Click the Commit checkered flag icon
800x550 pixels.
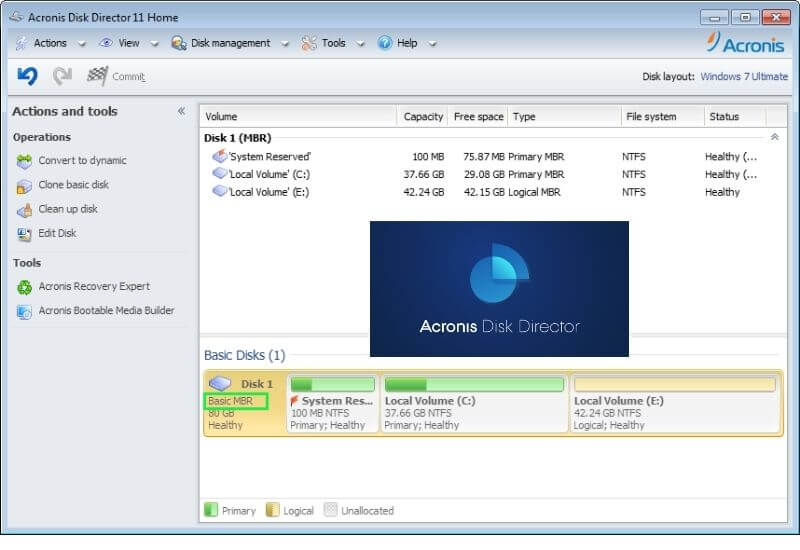point(97,76)
